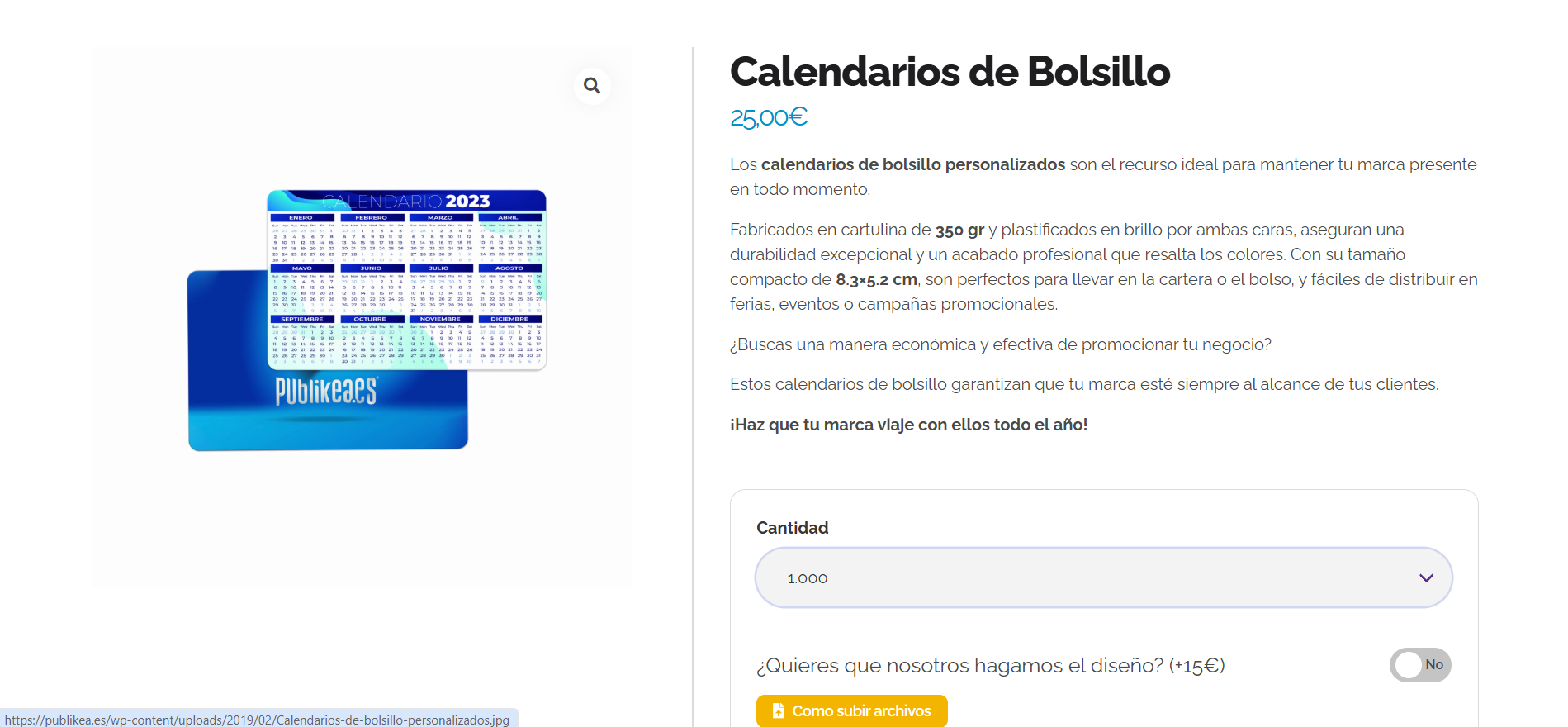The image size is (1568, 727).
Task: Click the quantity field showing "1.000"
Action: (807, 577)
